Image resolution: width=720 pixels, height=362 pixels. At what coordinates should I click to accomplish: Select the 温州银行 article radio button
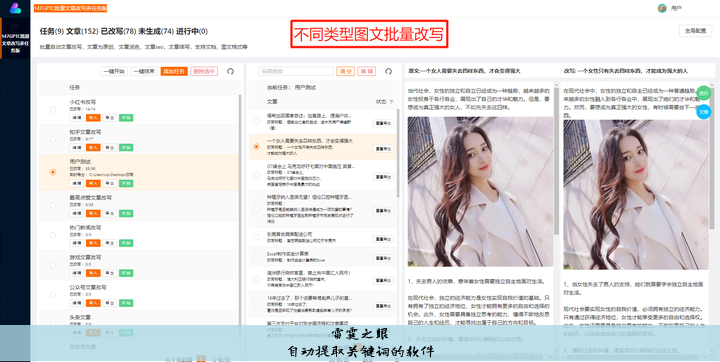[x=256, y=278]
